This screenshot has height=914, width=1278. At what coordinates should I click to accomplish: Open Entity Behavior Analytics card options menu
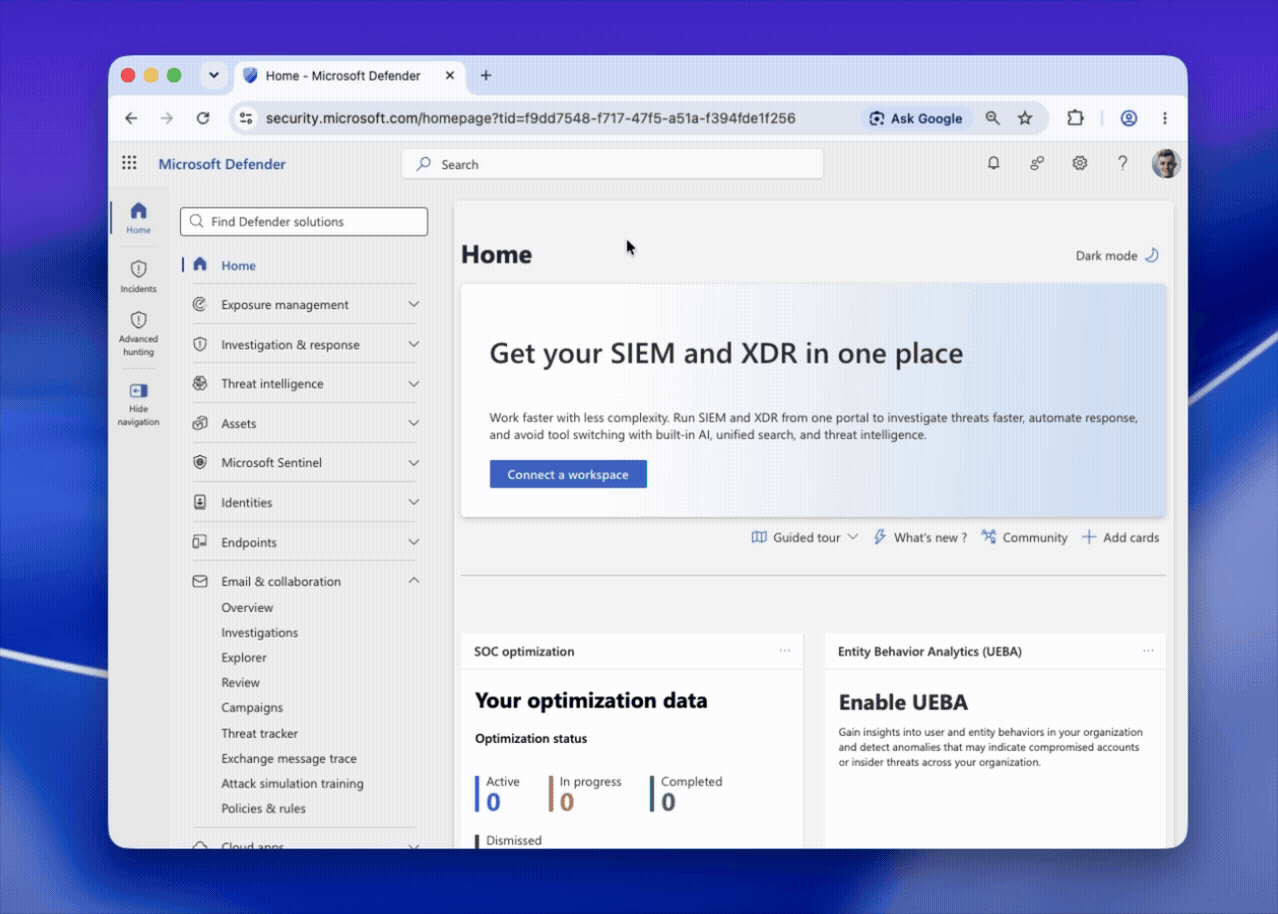[x=1148, y=651]
